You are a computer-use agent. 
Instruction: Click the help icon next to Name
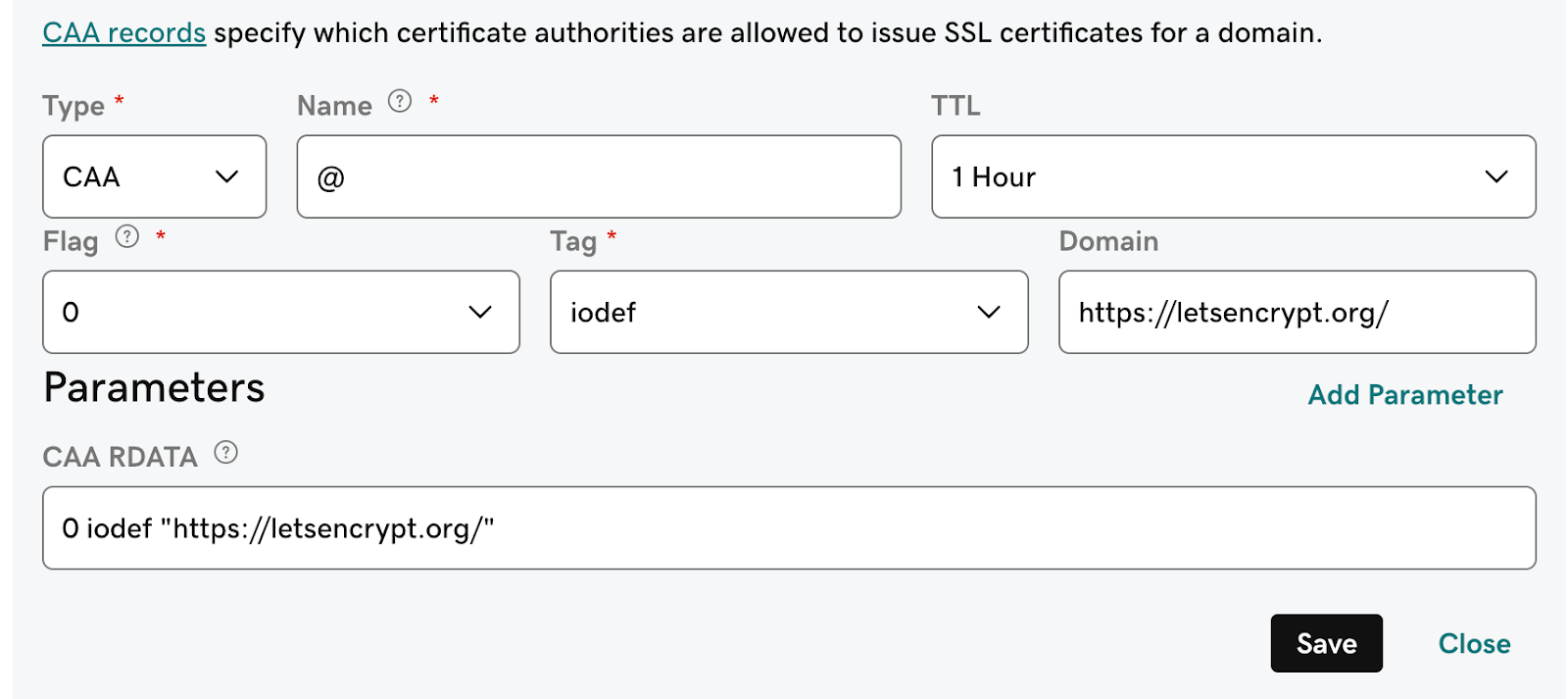click(400, 101)
